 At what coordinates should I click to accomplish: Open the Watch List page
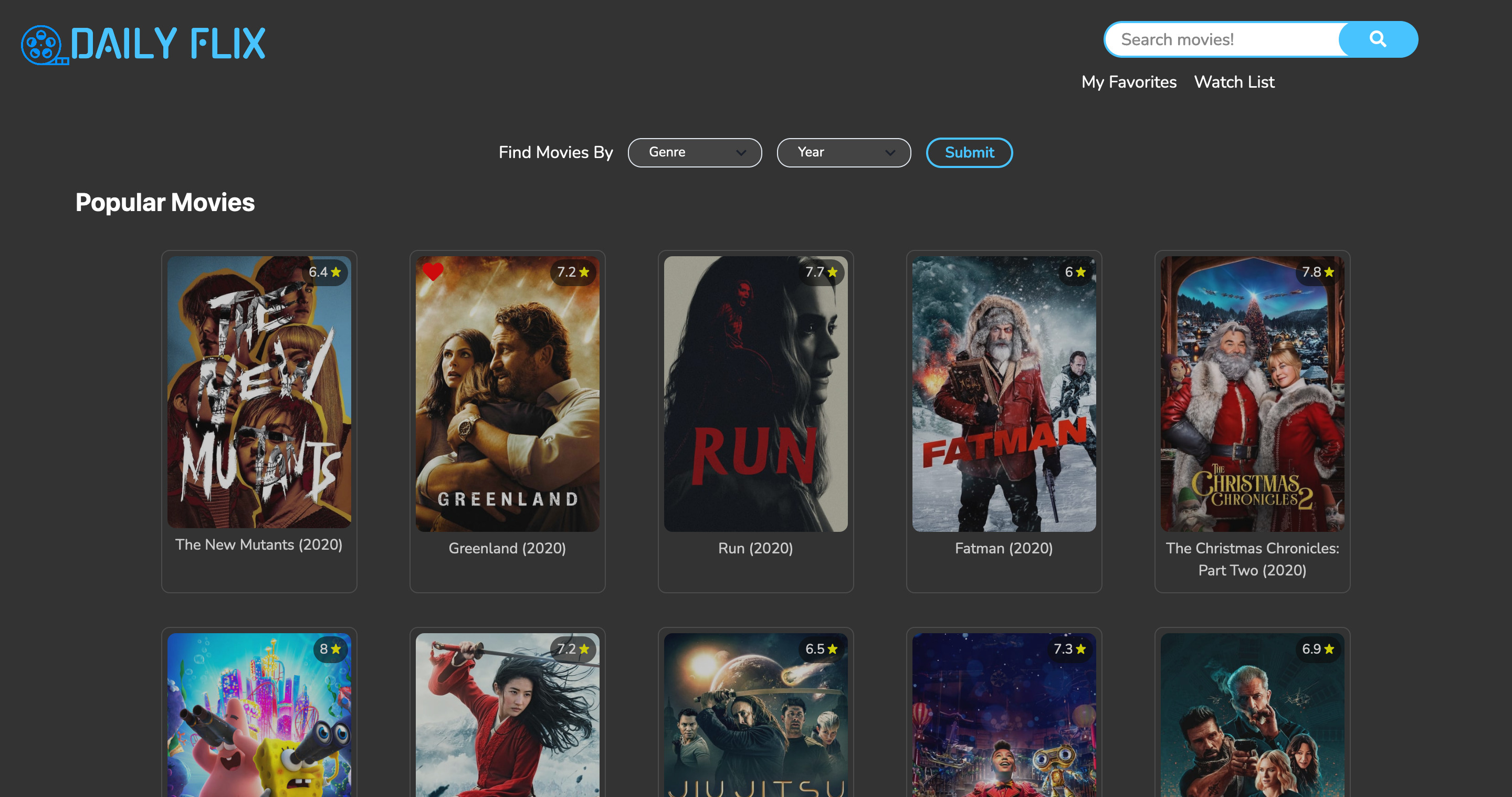click(1234, 82)
